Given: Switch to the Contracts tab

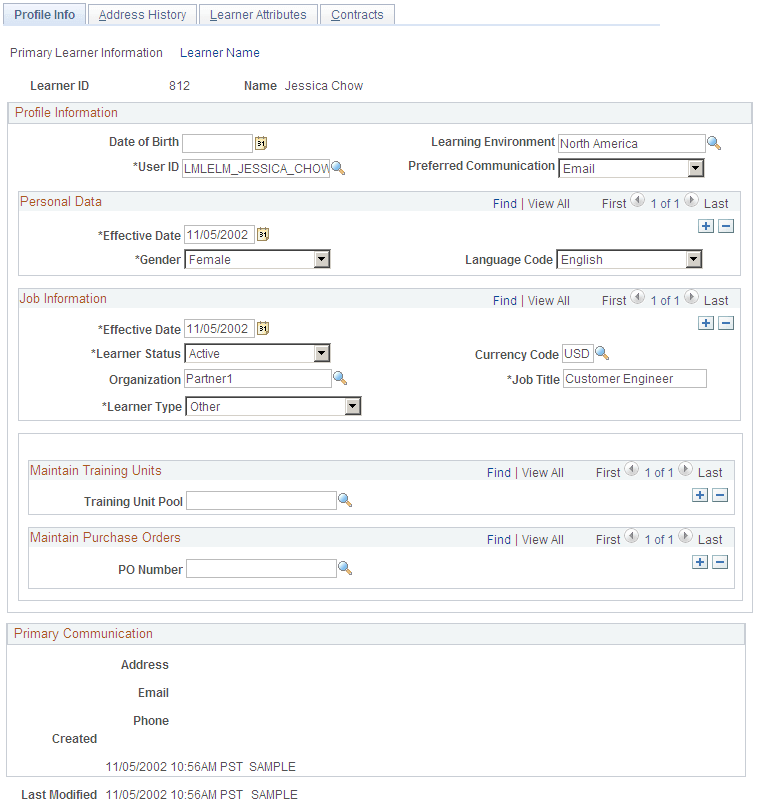Looking at the screenshot, I should point(357,14).
